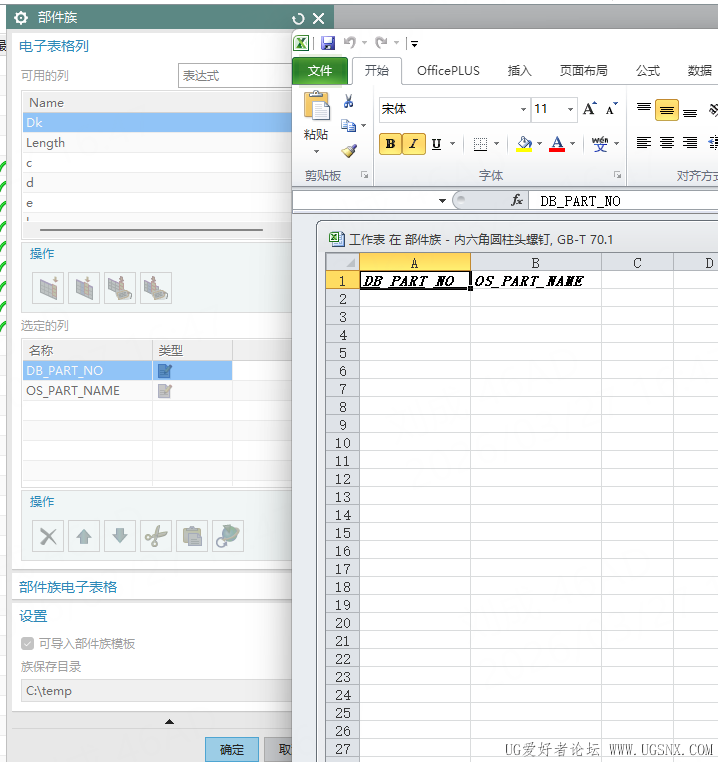The image size is (718, 762).
Task: Open the underline style dropdown arrow
Action: 452,144
